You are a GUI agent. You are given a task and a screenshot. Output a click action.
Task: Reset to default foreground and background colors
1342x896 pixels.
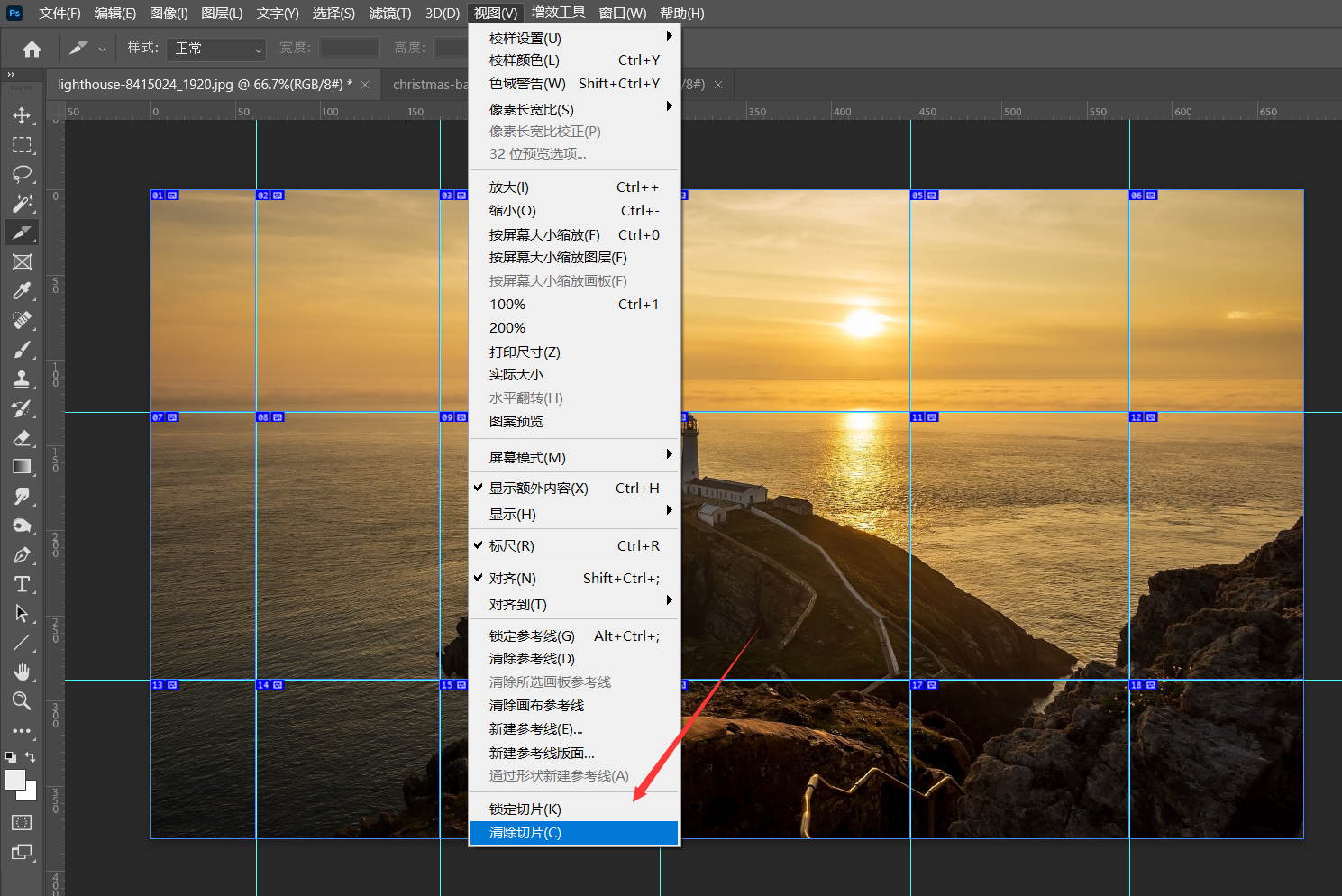[10, 757]
